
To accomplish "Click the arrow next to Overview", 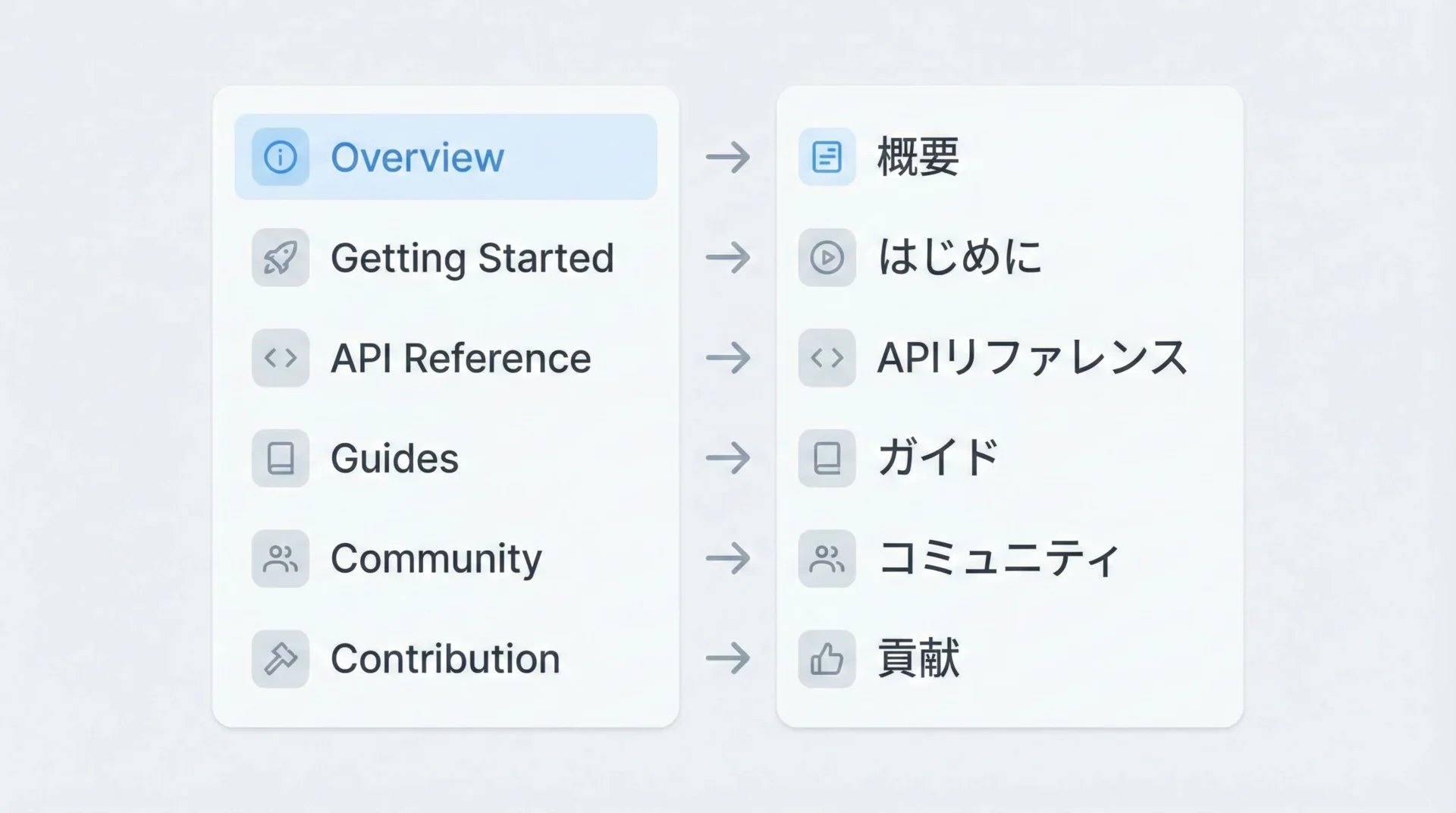I will 728,157.
